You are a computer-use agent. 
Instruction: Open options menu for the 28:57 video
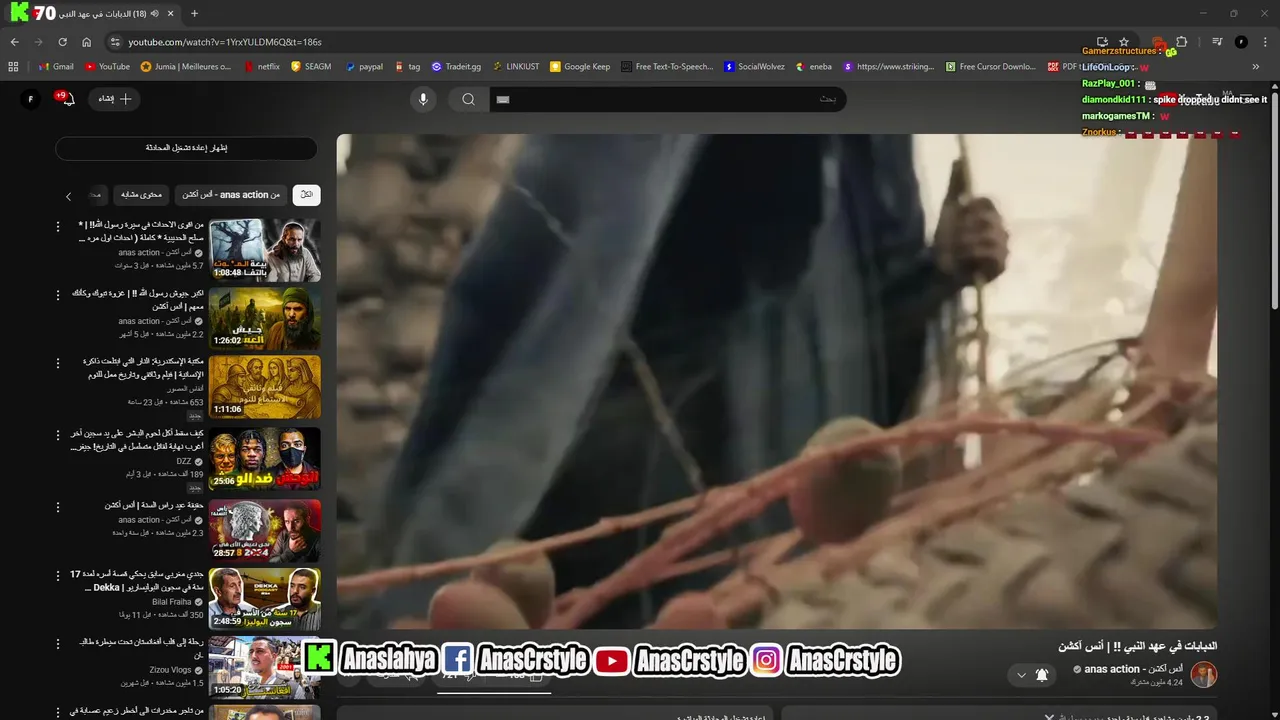tap(57, 507)
